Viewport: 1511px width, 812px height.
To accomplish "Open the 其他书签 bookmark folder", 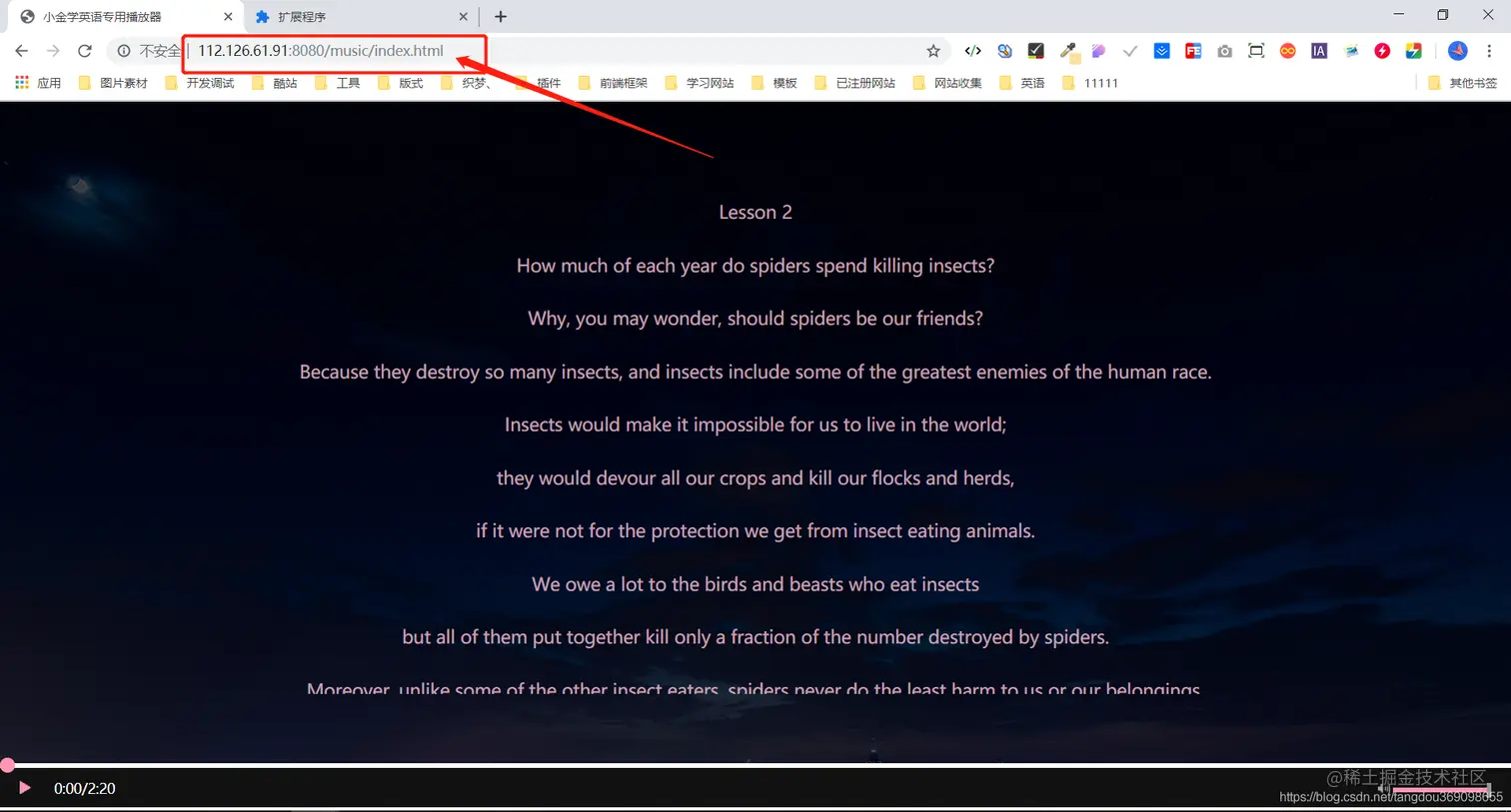I will (1462, 83).
